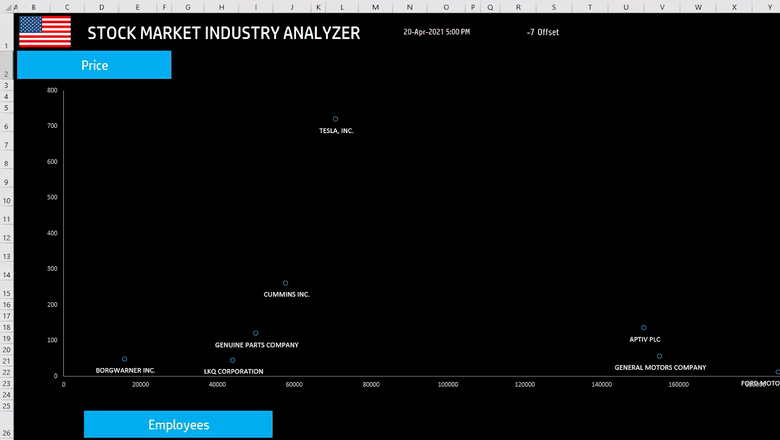
Task: Click the GENUINE PARTS COMPANY label
Action: (x=257, y=345)
